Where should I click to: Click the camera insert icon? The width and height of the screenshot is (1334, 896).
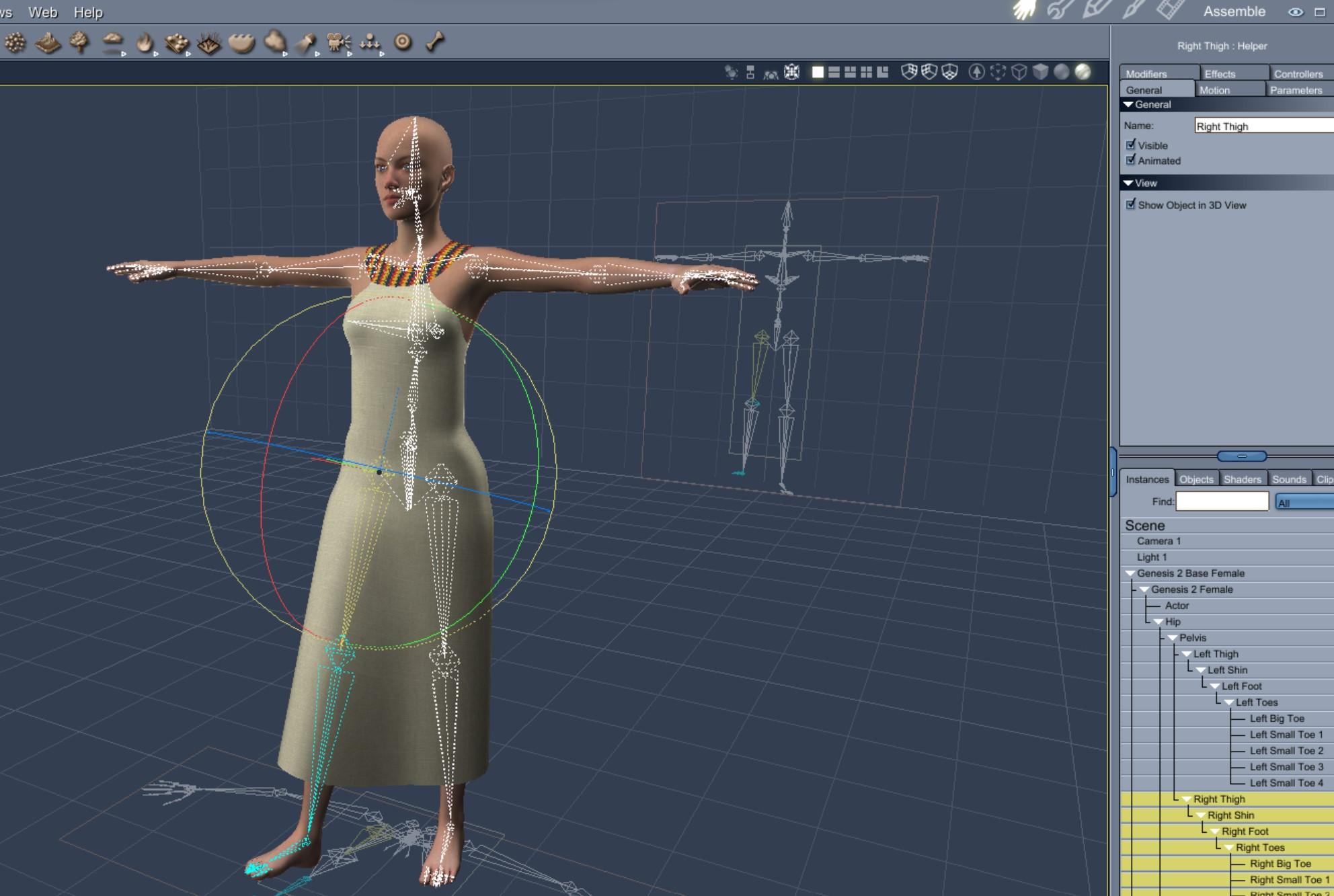coord(338,42)
